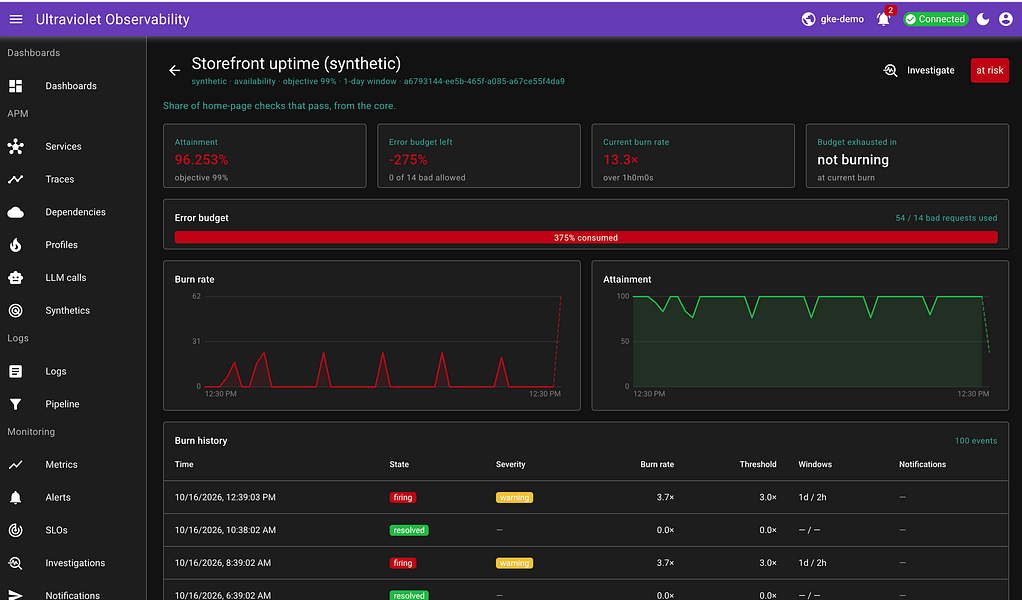The image size is (1022, 600).
Task: Click the Ultraviolet Observability title
Action: (112, 20)
